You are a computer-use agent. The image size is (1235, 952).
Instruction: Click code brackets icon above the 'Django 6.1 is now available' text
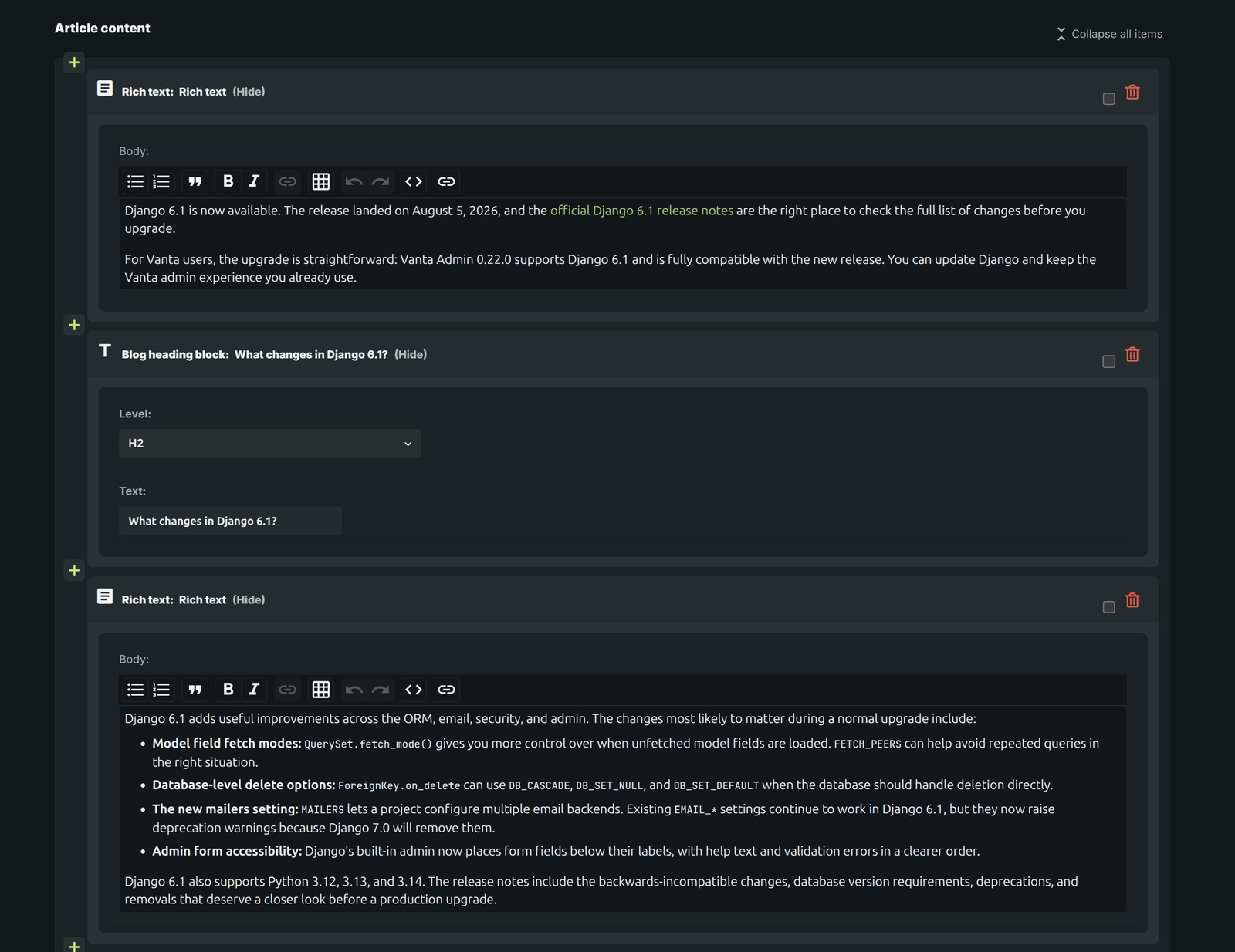[414, 181]
